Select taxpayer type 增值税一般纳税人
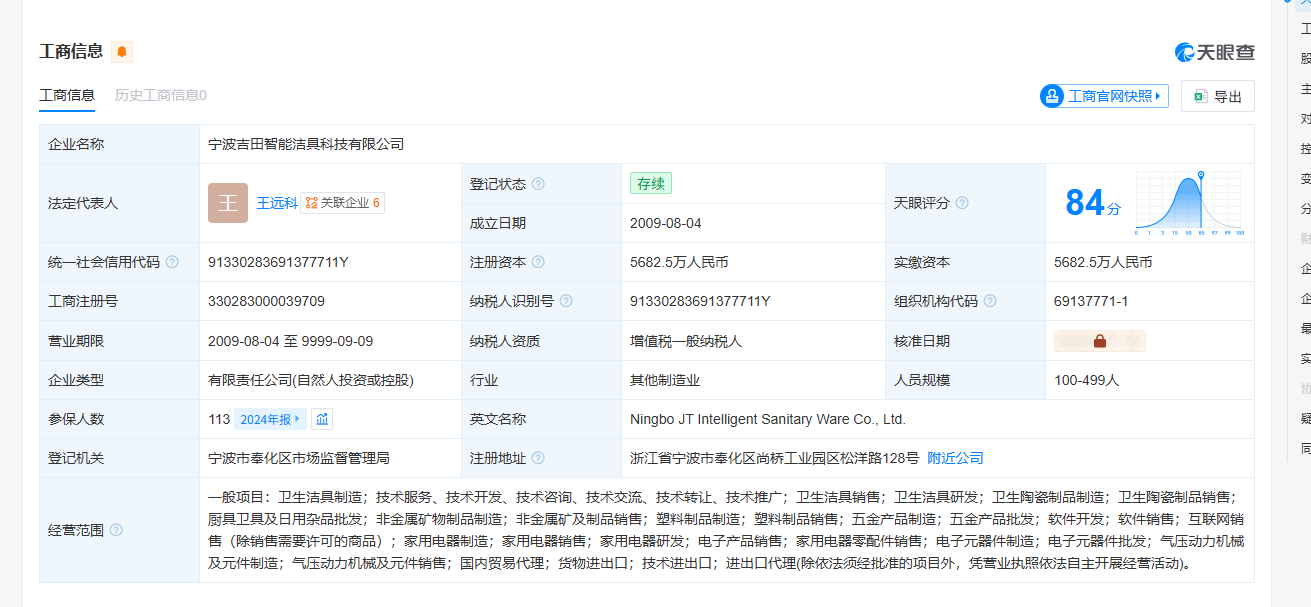 (686, 341)
